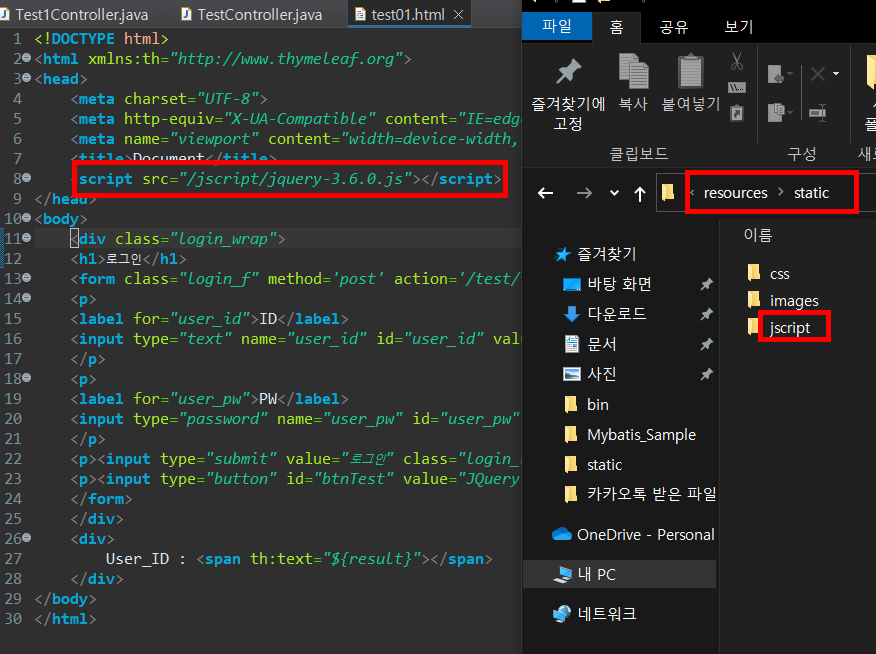Click the 복사 copy icon
The width and height of the screenshot is (876, 654).
coord(634,71)
